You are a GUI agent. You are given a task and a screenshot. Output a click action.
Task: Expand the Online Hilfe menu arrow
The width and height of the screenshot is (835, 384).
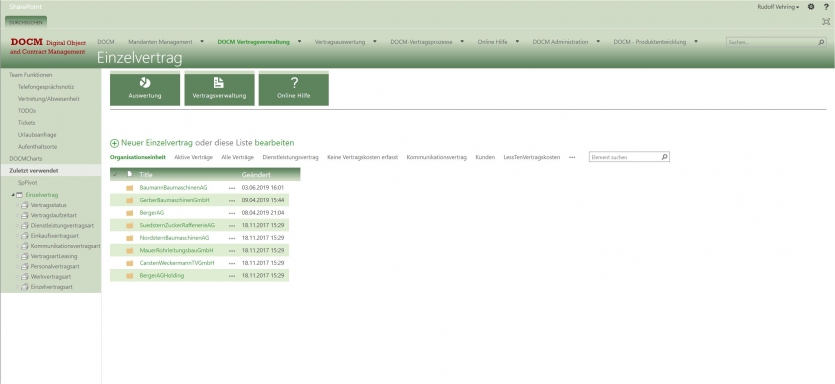(x=517, y=42)
